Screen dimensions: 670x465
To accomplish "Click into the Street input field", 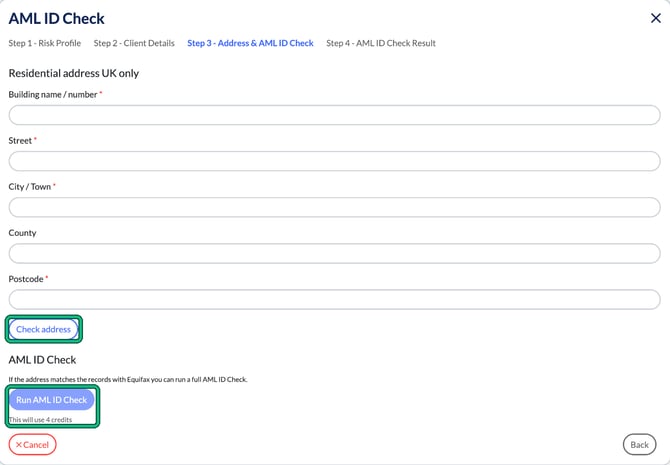I will (335, 161).
